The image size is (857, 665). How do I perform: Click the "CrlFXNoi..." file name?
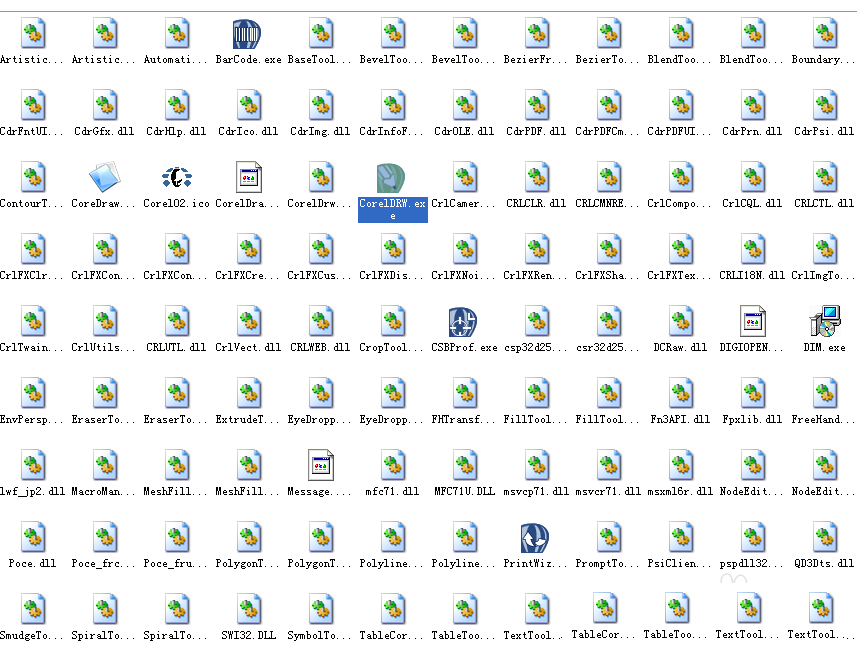(x=463, y=276)
